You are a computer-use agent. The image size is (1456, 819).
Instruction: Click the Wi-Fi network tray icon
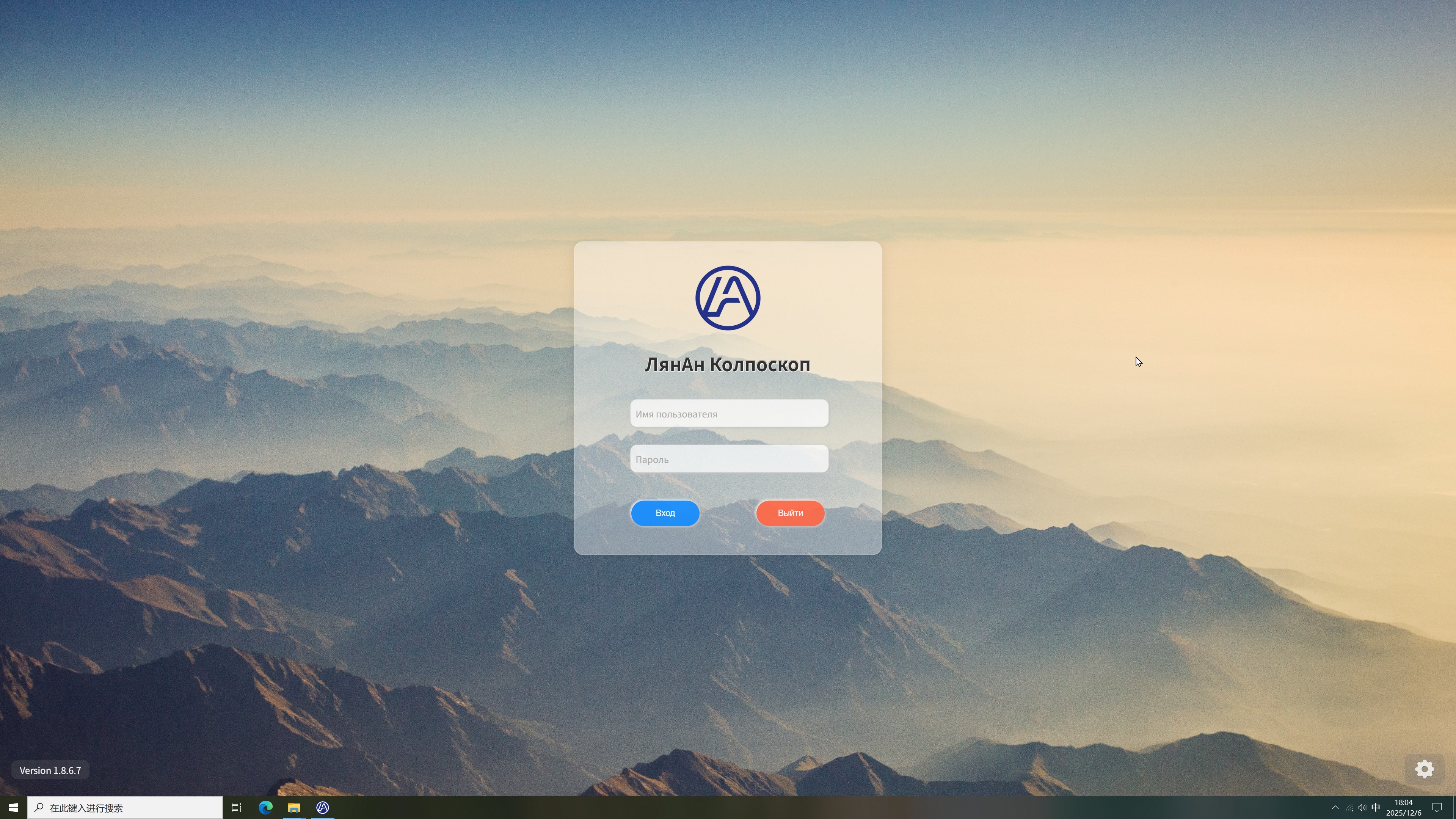point(1349,808)
